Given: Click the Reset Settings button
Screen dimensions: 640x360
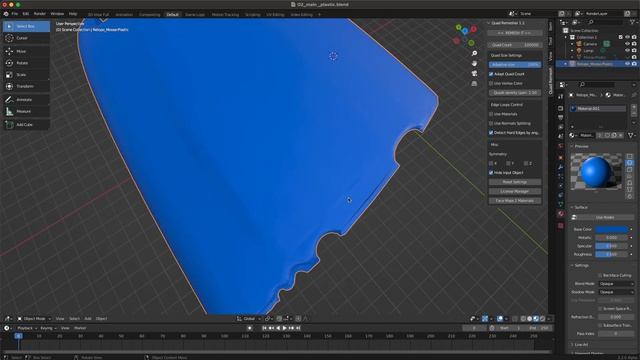Looking at the screenshot, I should pos(515,182).
